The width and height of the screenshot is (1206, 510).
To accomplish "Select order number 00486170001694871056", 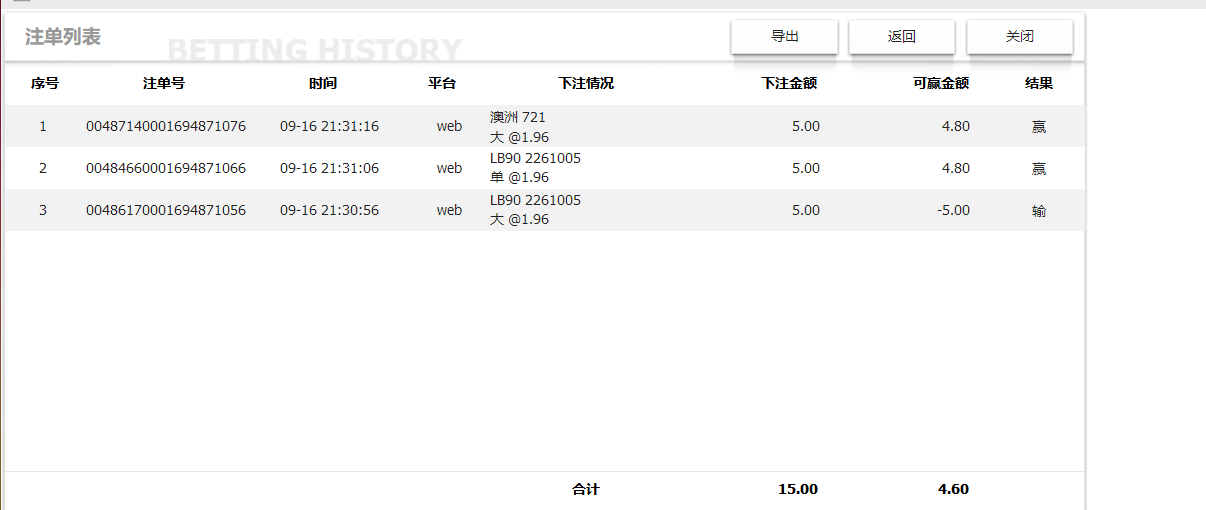I will pyautogui.click(x=166, y=211).
